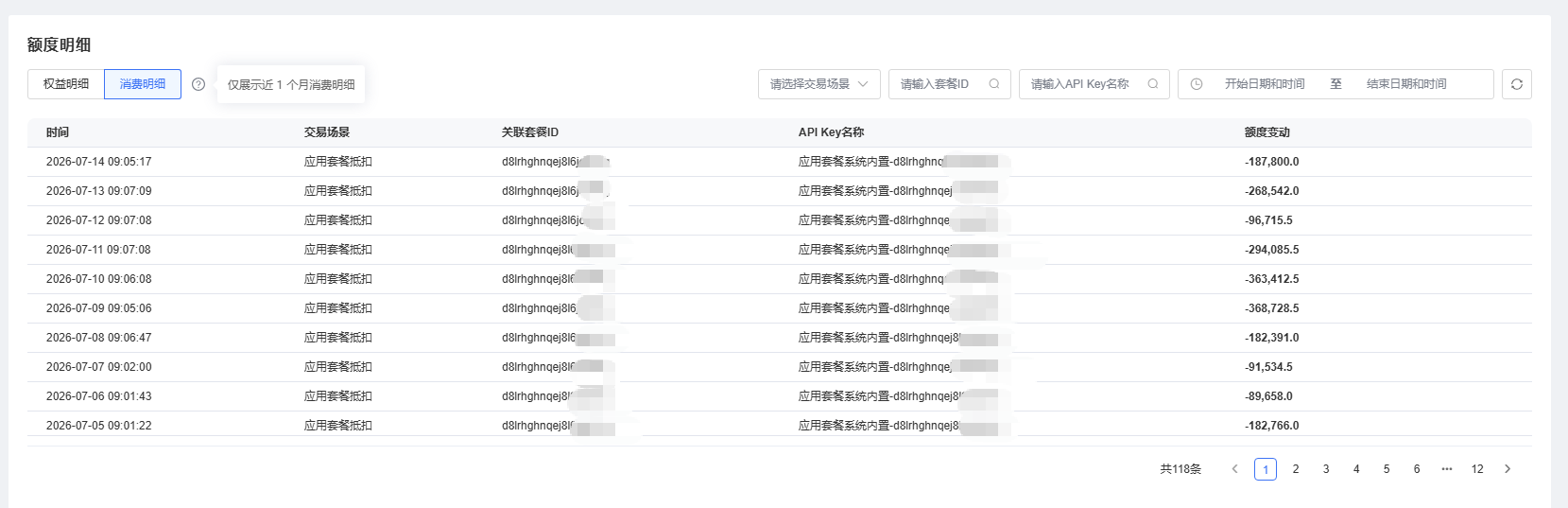Select current page 1 button
This screenshot has width=1568, height=508.
1266,469
